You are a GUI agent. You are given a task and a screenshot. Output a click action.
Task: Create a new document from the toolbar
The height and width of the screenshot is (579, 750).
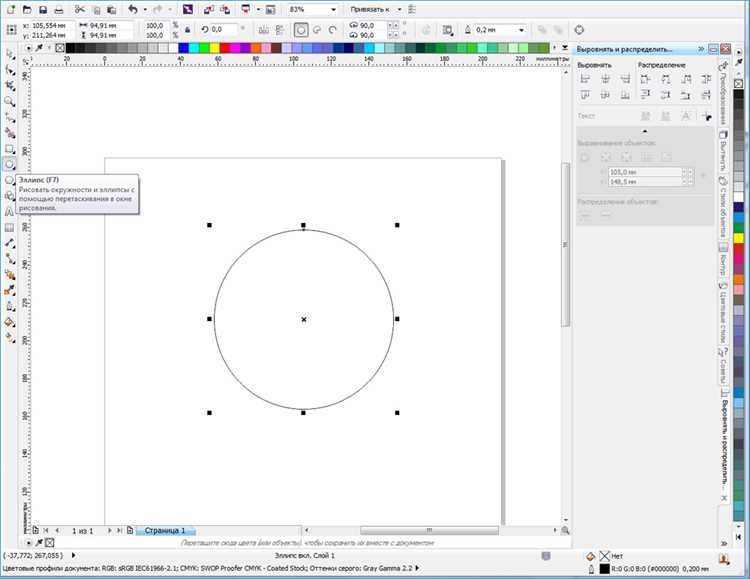11,9
